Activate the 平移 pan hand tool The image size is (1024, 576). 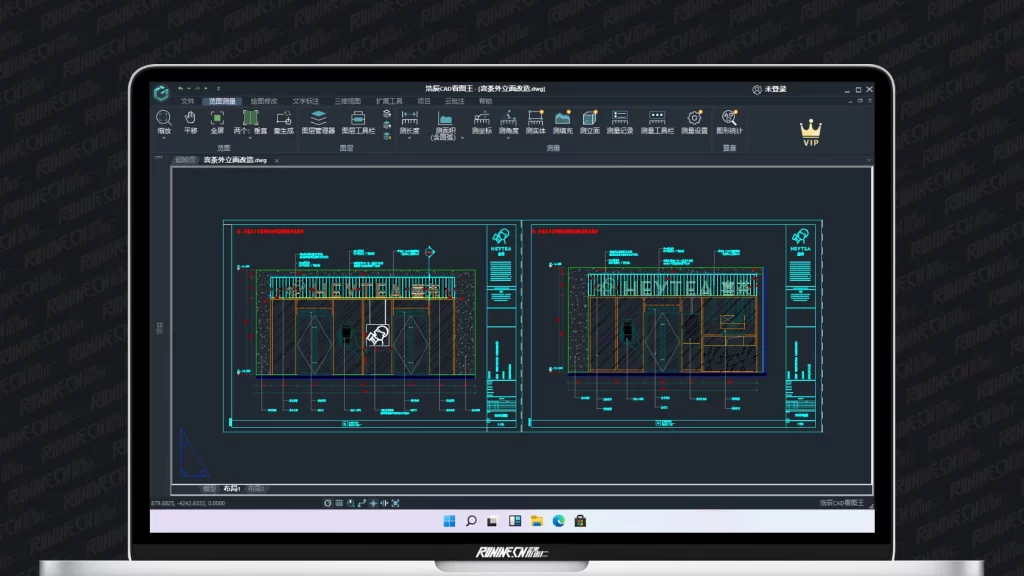click(190, 119)
